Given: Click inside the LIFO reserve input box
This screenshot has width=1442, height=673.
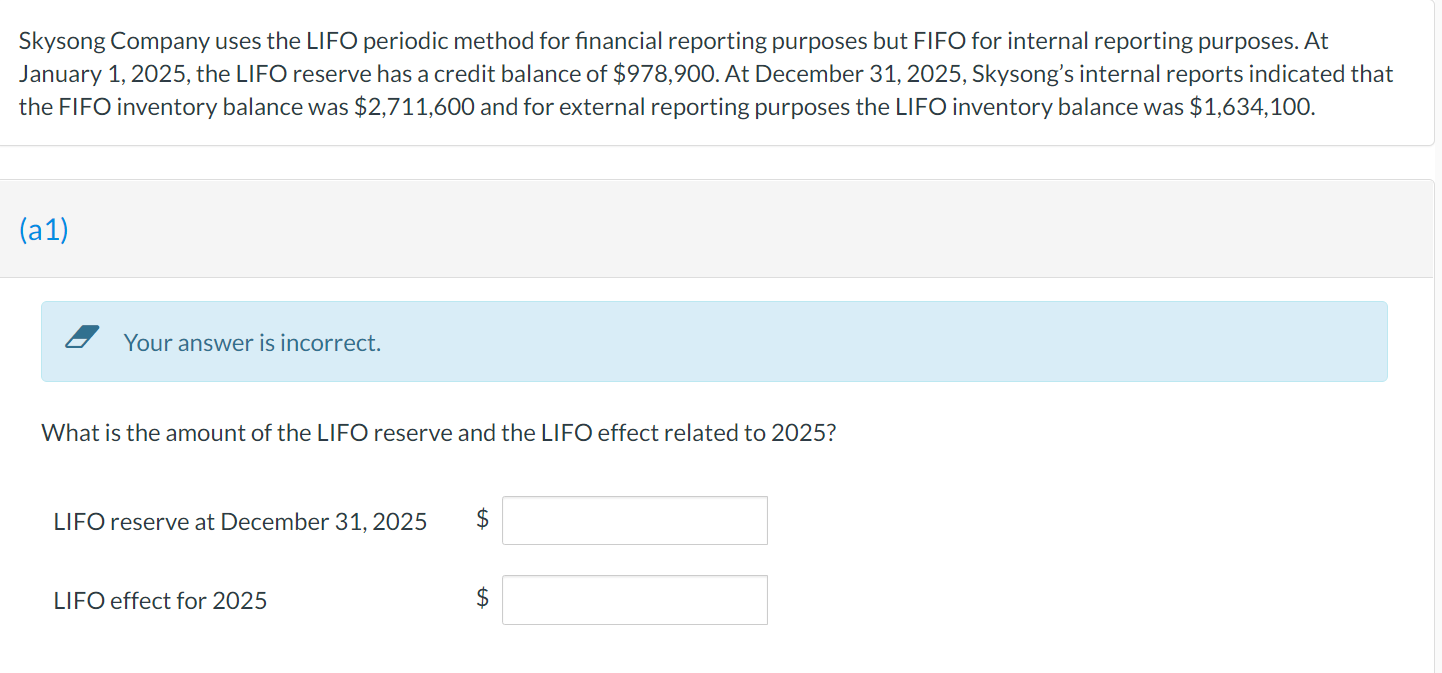Looking at the screenshot, I should point(634,520).
